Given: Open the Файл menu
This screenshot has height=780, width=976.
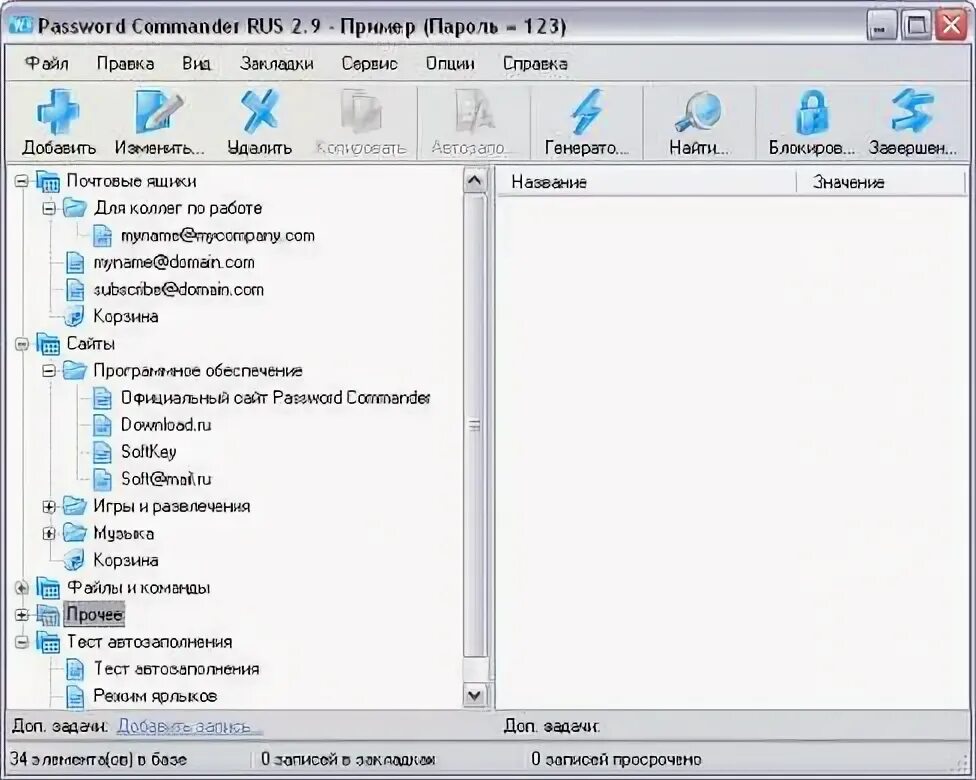Looking at the screenshot, I should click(47, 63).
